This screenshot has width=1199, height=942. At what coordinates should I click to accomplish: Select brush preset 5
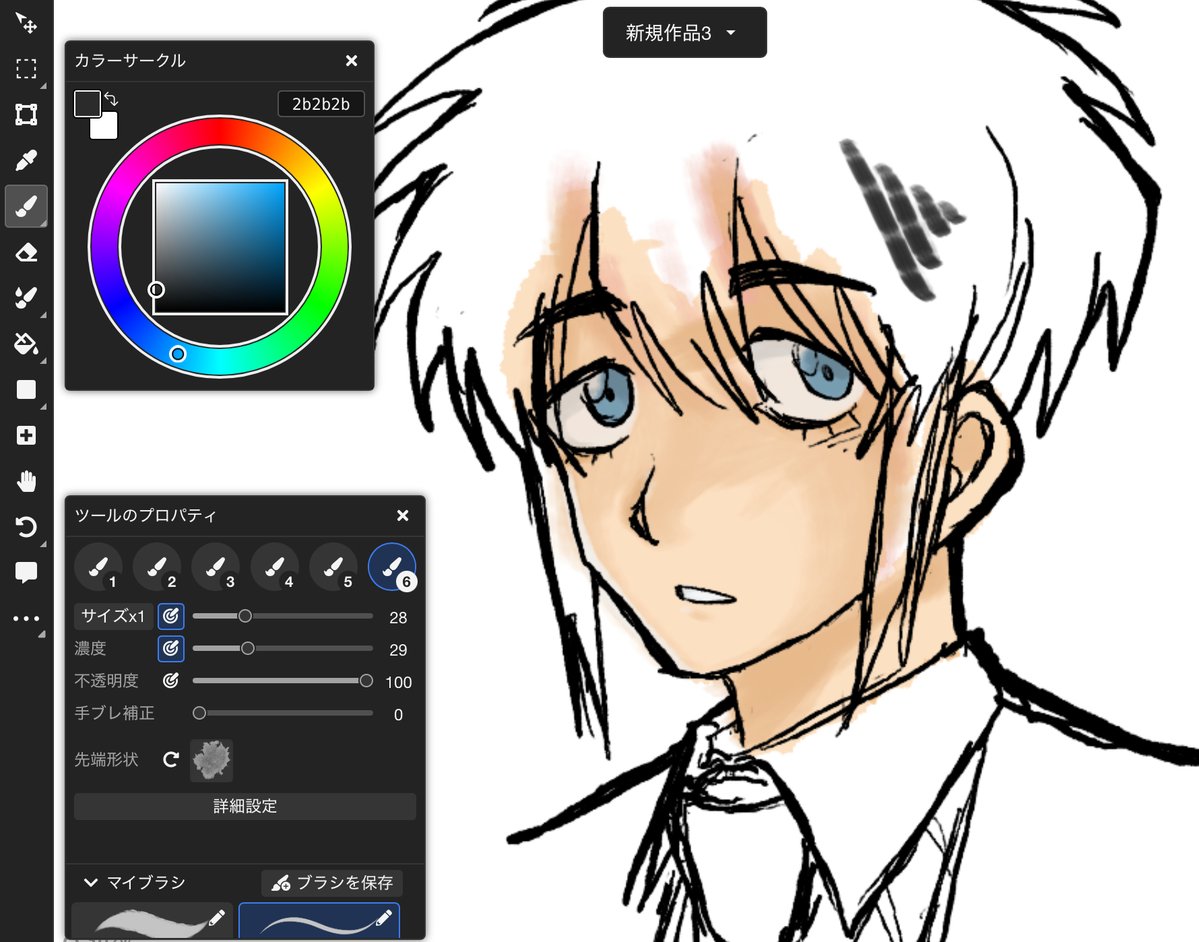334,568
